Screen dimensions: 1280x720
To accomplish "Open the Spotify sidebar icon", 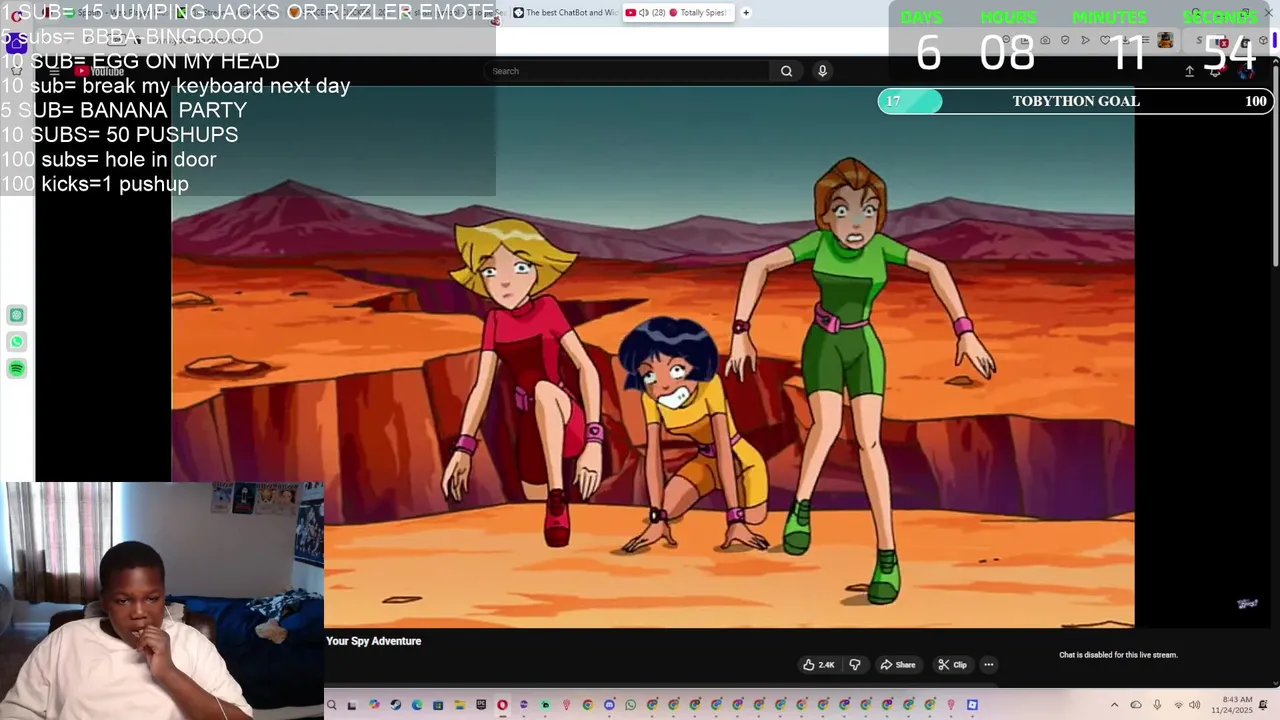I will [x=17, y=369].
